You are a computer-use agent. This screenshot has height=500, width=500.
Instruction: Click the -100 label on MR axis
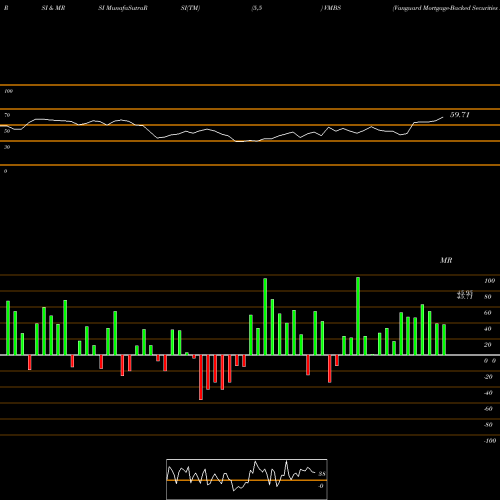pos(490,441)
